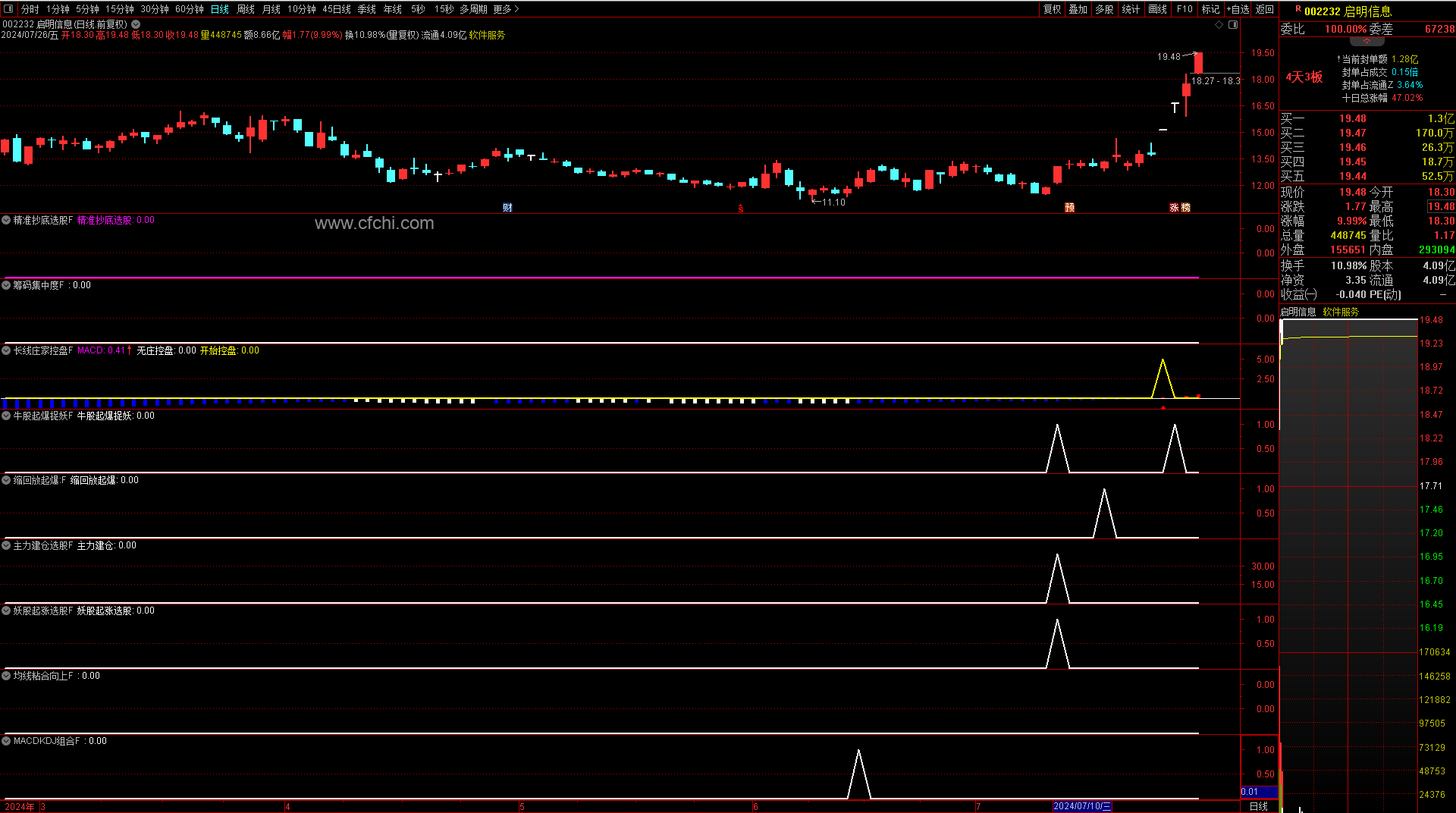
Task: Select the 周线 weekly chart tab
Action: click(246, 9)
